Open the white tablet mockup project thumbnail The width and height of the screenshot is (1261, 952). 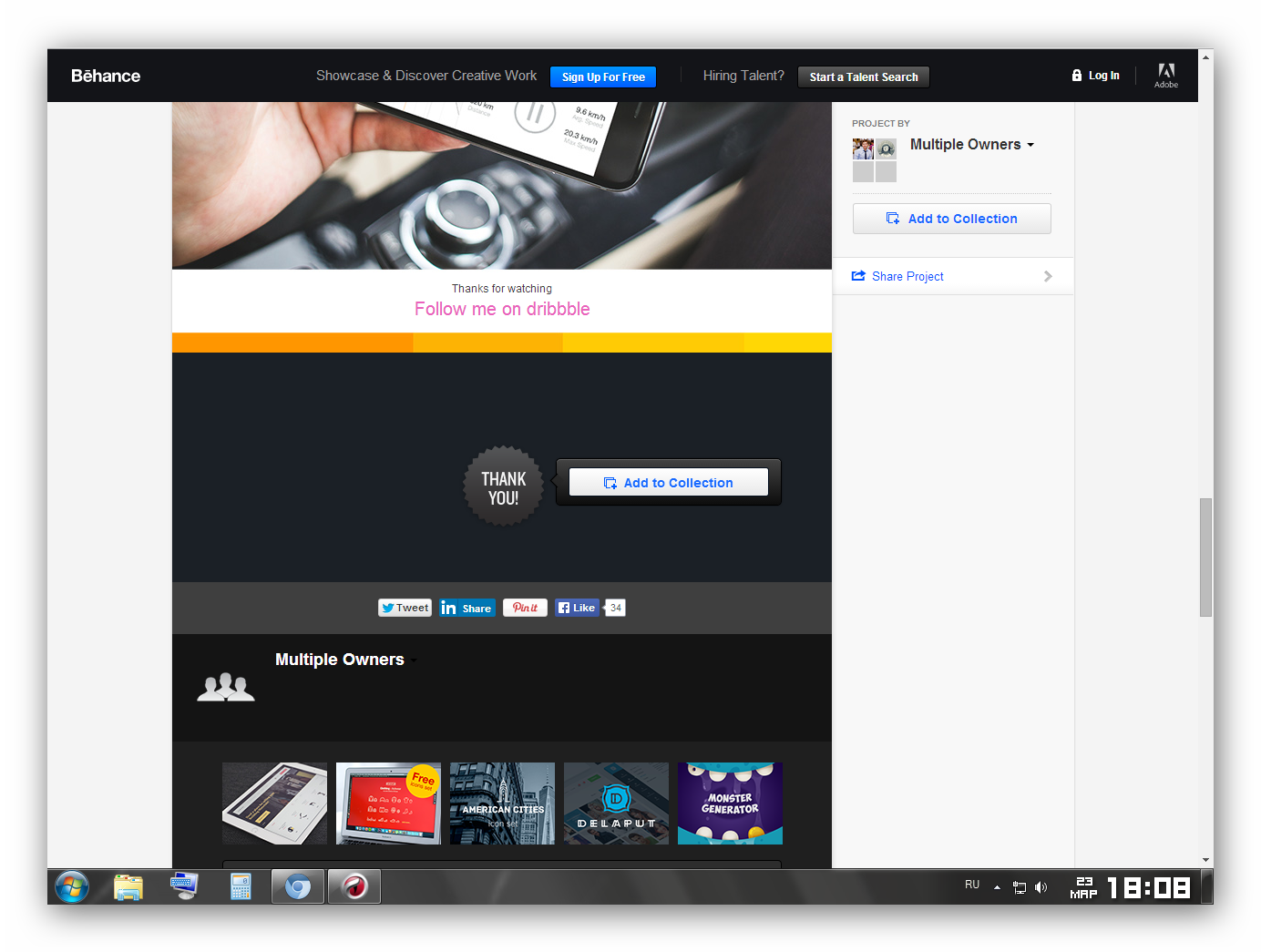pyautogui.click(x=274, y=804)
